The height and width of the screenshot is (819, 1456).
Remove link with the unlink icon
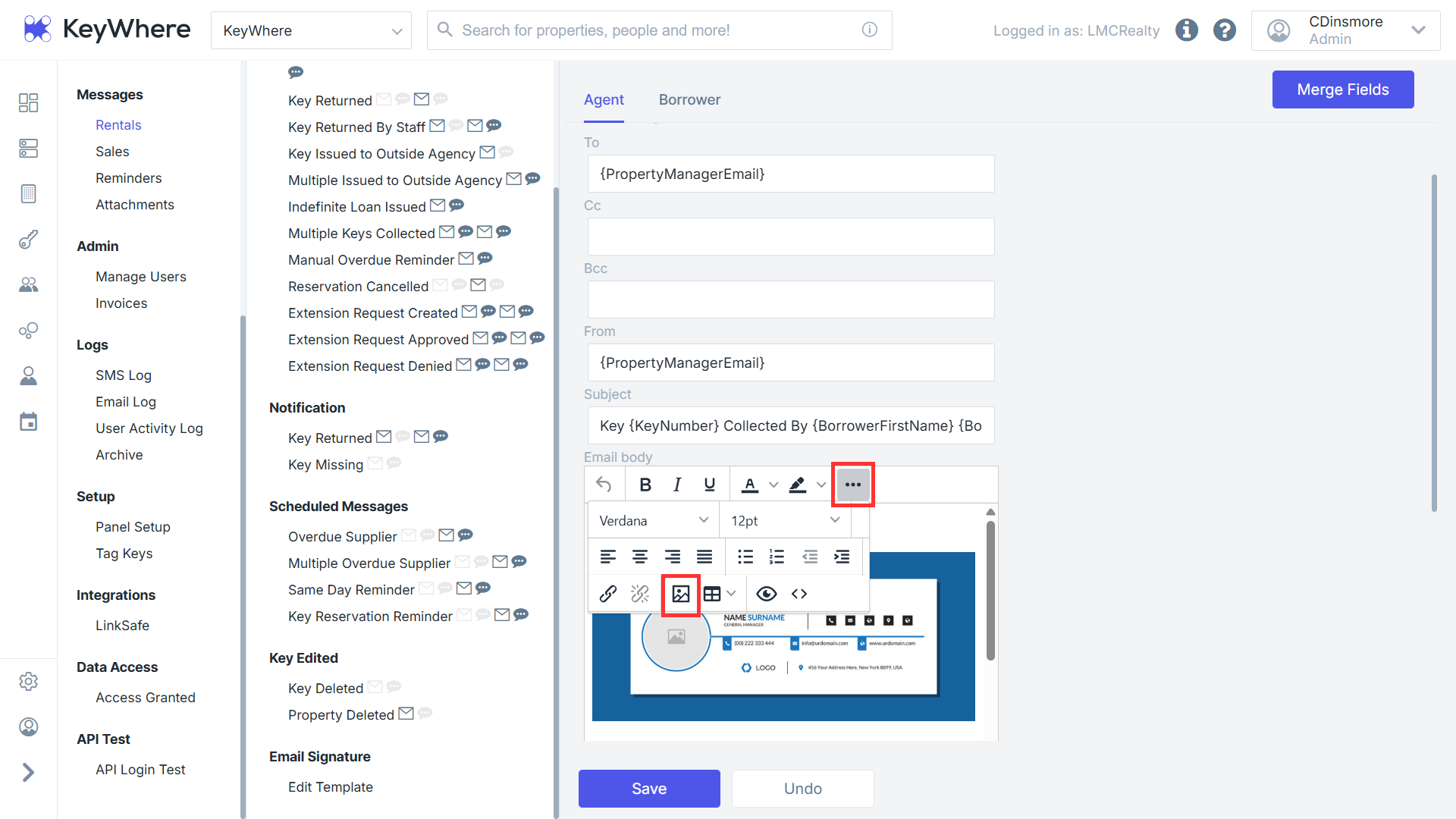pos(640,594)
